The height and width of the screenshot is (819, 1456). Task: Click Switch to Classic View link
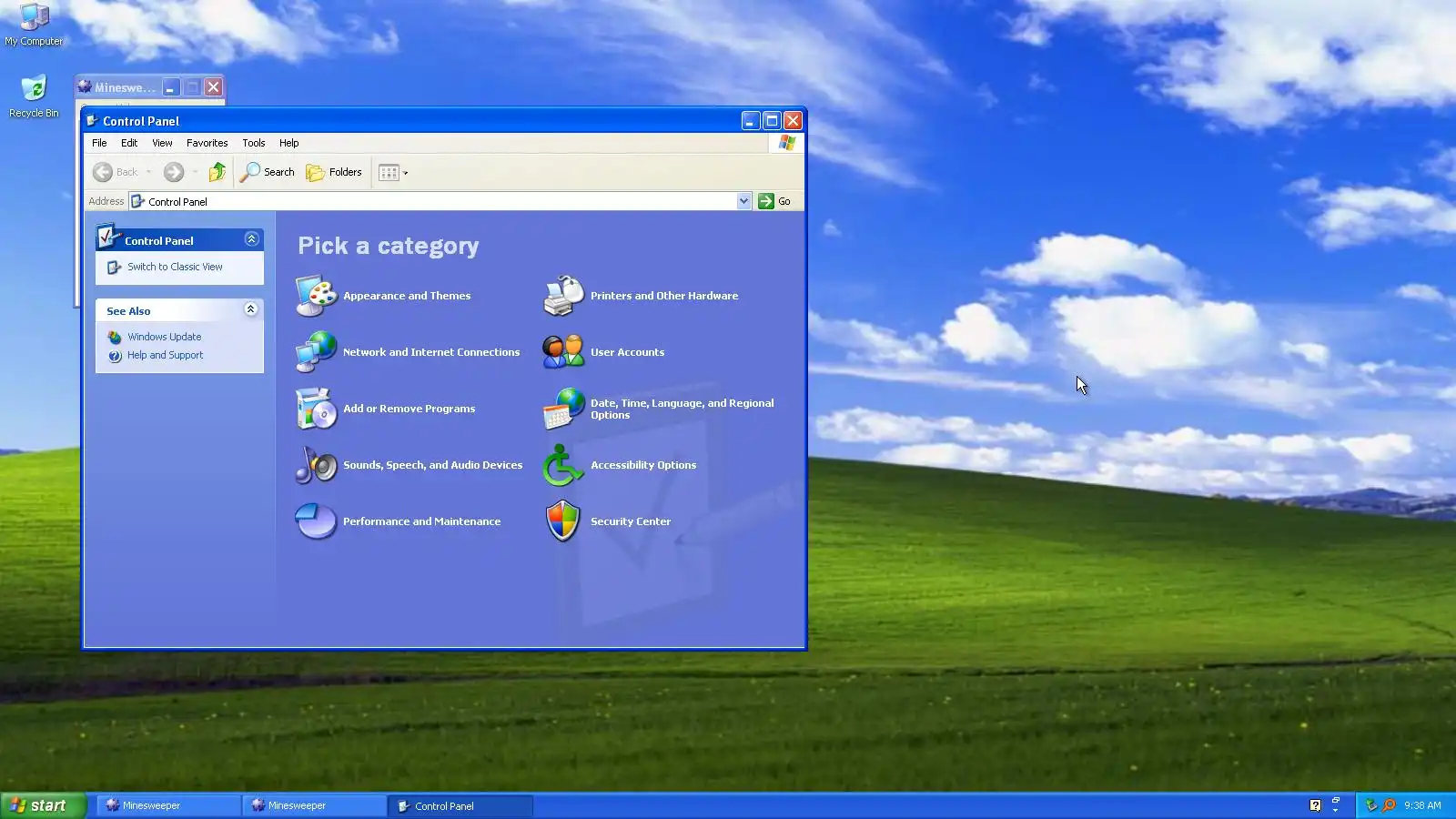[x=175, y=267]
